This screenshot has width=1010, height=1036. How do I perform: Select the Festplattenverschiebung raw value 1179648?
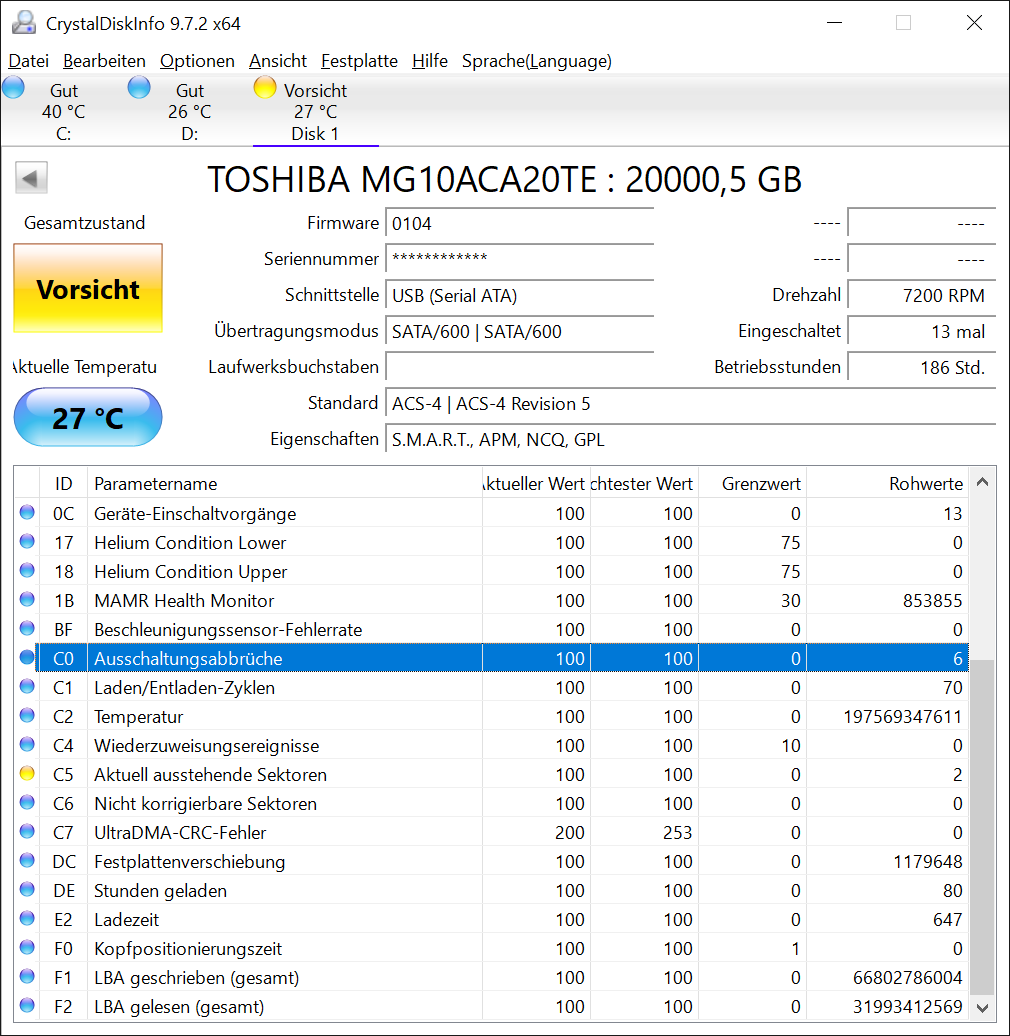927,862
